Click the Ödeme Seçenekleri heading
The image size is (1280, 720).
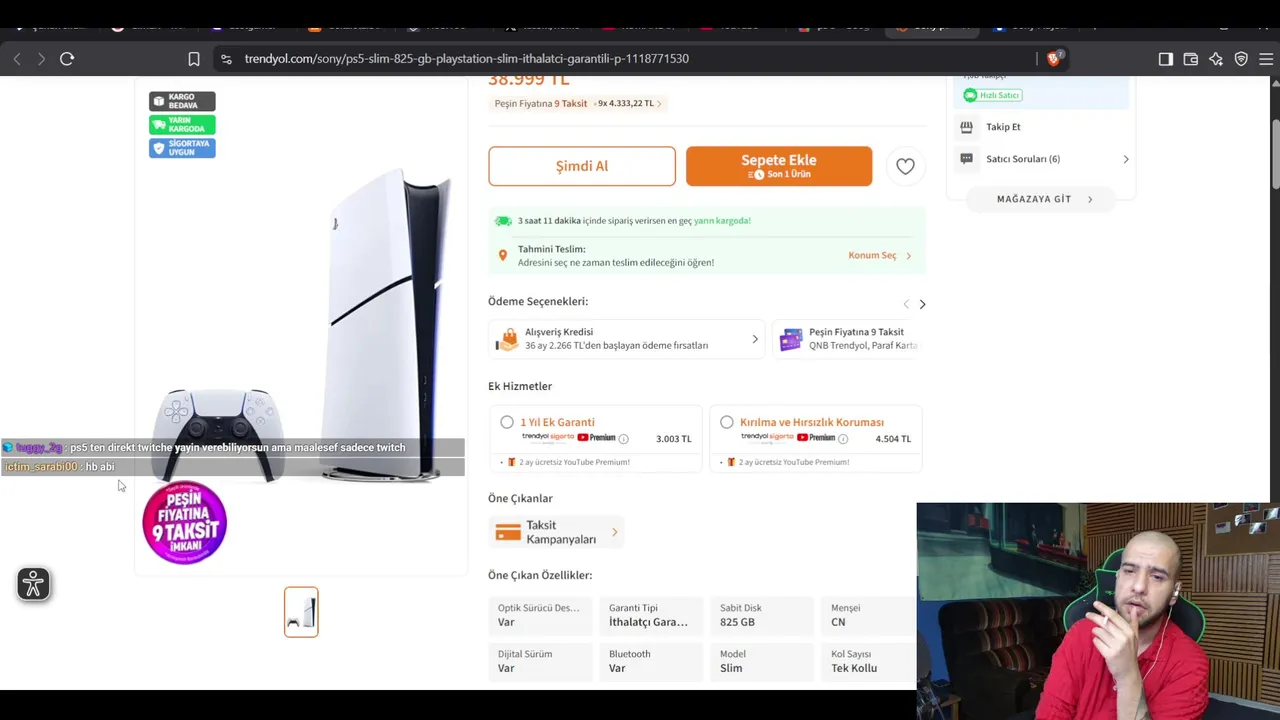point(538,301)
